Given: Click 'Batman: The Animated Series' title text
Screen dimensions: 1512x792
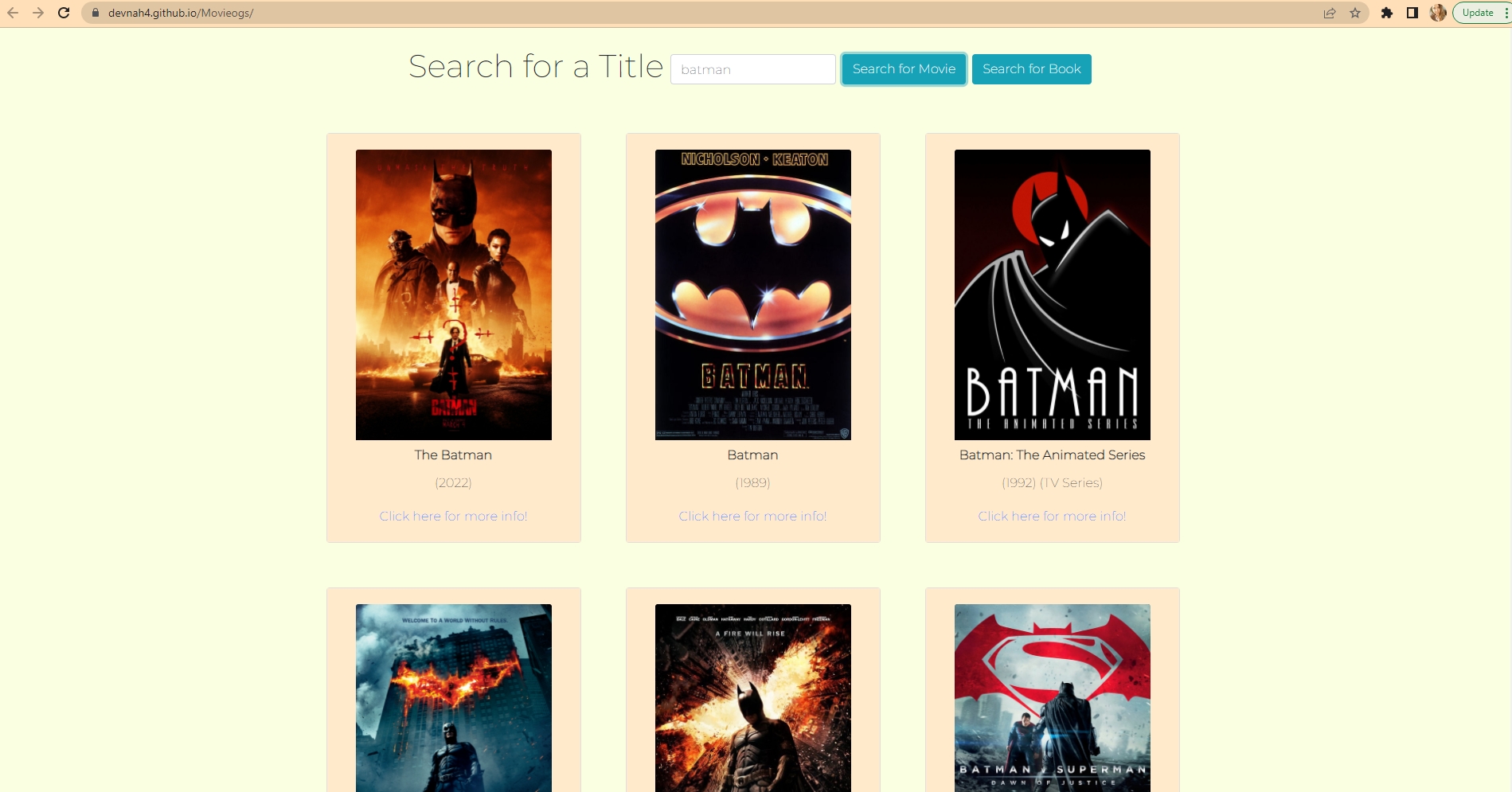Looking at the screenshot, I should click(1052, 455).
